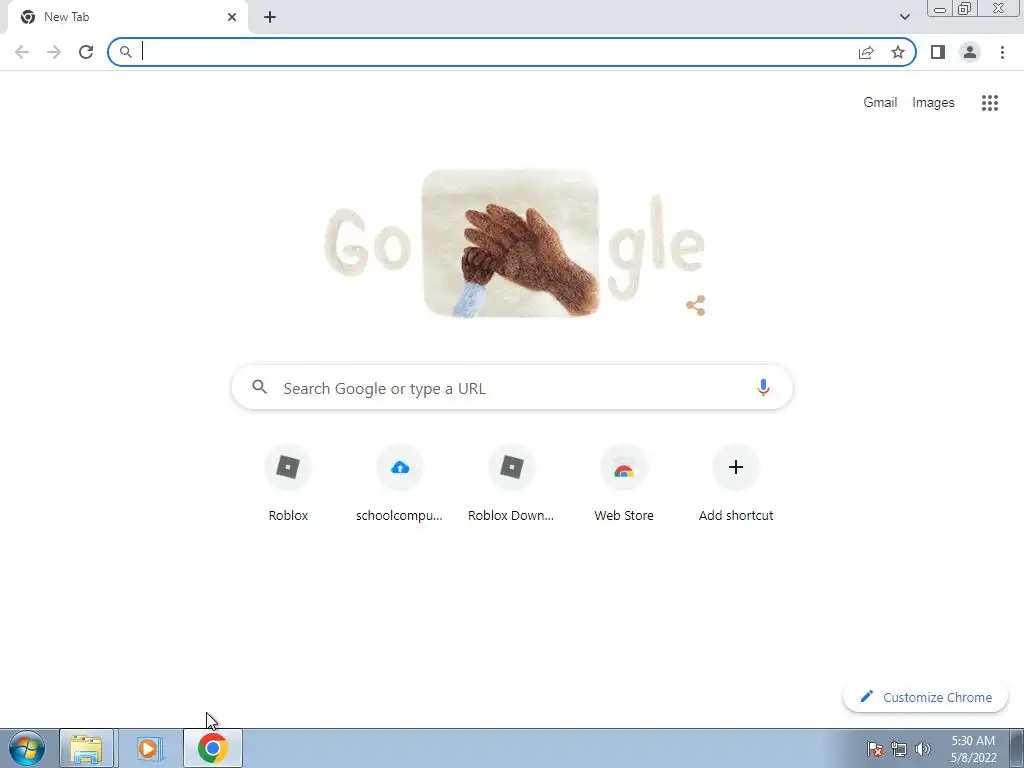
Task: Start voice search with the microphone
Action: [763, 387]
